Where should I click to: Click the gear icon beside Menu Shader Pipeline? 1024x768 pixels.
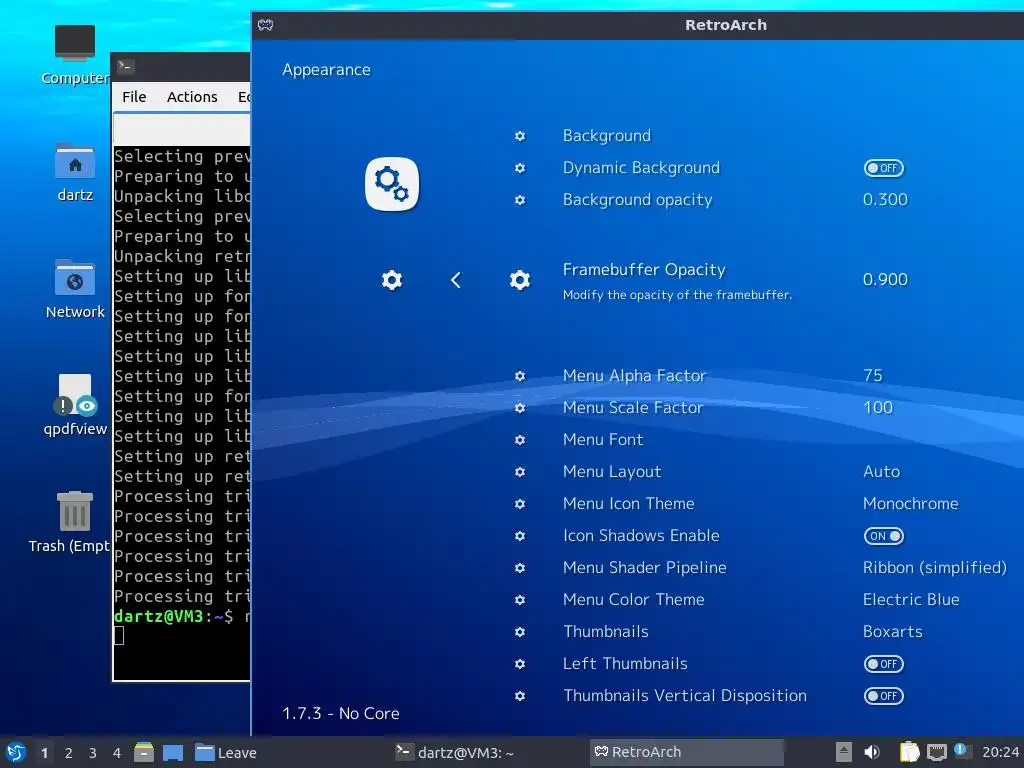520,568
